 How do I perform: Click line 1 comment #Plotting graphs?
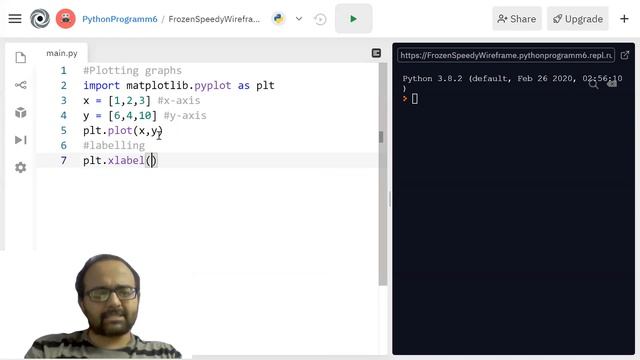pyautogui.click(x=132, y=70)
